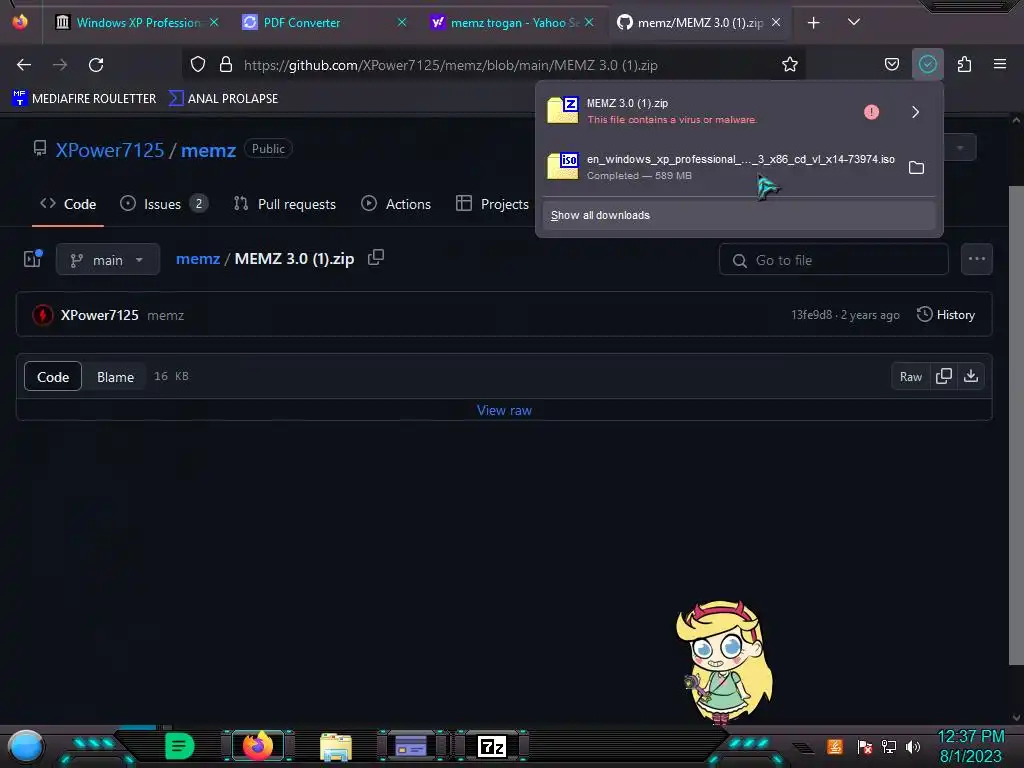Switch to Blame view
Image resolution: width=1024 pixels, height=768 pixels.
click(x=115, y=377)
